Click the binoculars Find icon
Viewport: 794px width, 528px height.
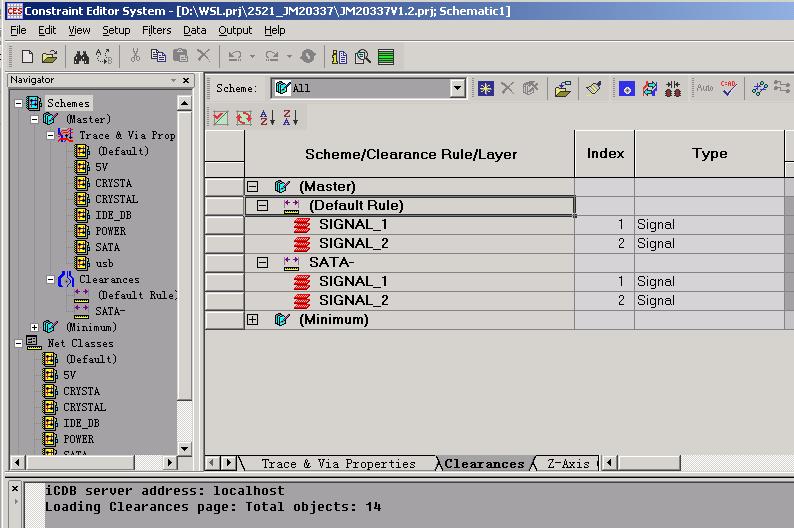point(81,57)
